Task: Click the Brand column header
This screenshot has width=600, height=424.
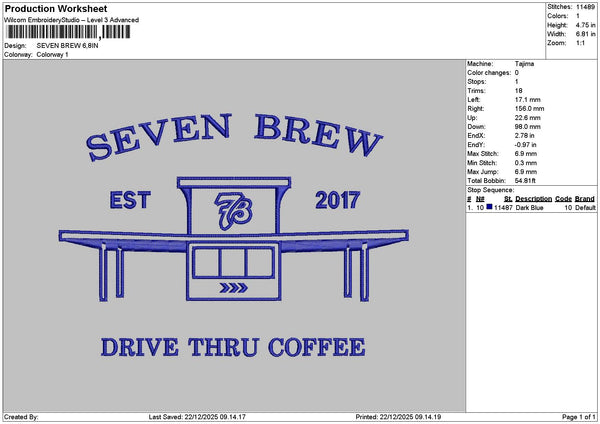Action: click(x=585, y=199)
